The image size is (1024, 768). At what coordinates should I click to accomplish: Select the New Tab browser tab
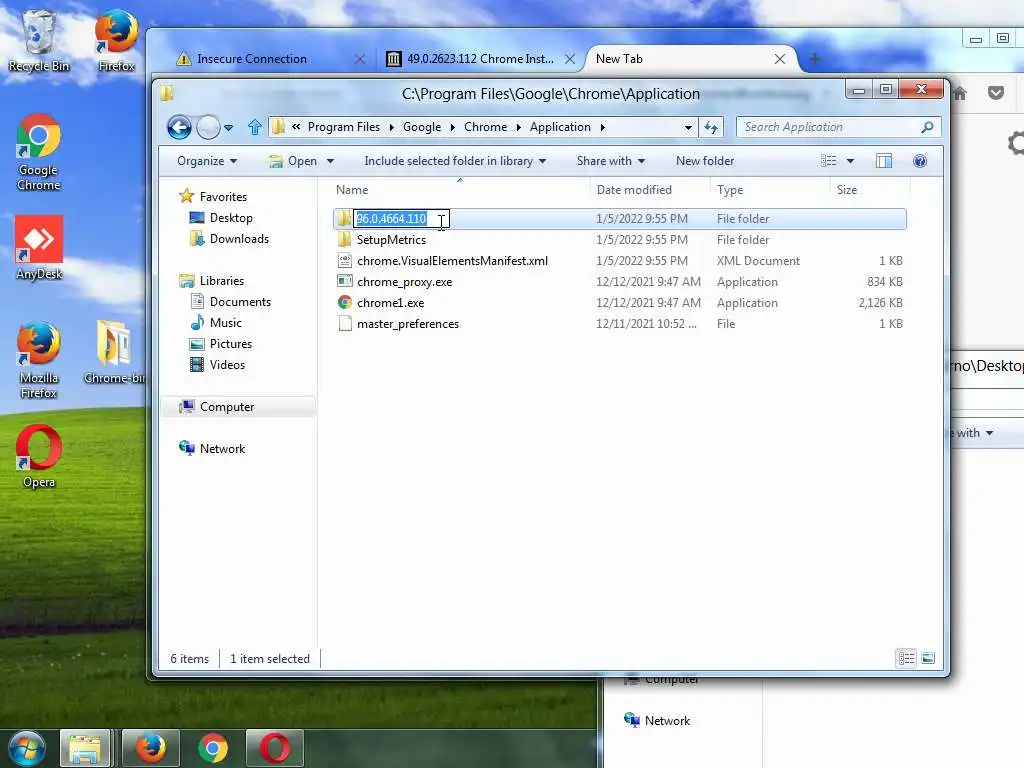pyautogui.click(x=682, y=59)
